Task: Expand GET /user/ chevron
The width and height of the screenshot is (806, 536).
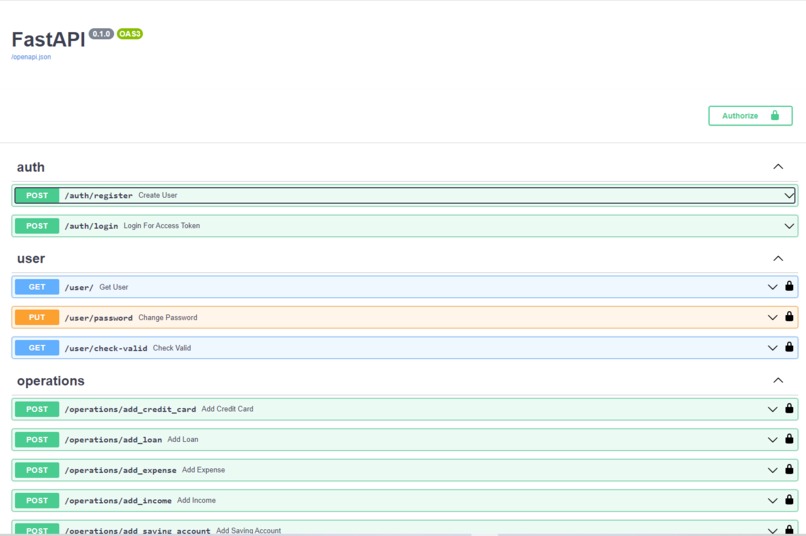Action: pos(773,287)
